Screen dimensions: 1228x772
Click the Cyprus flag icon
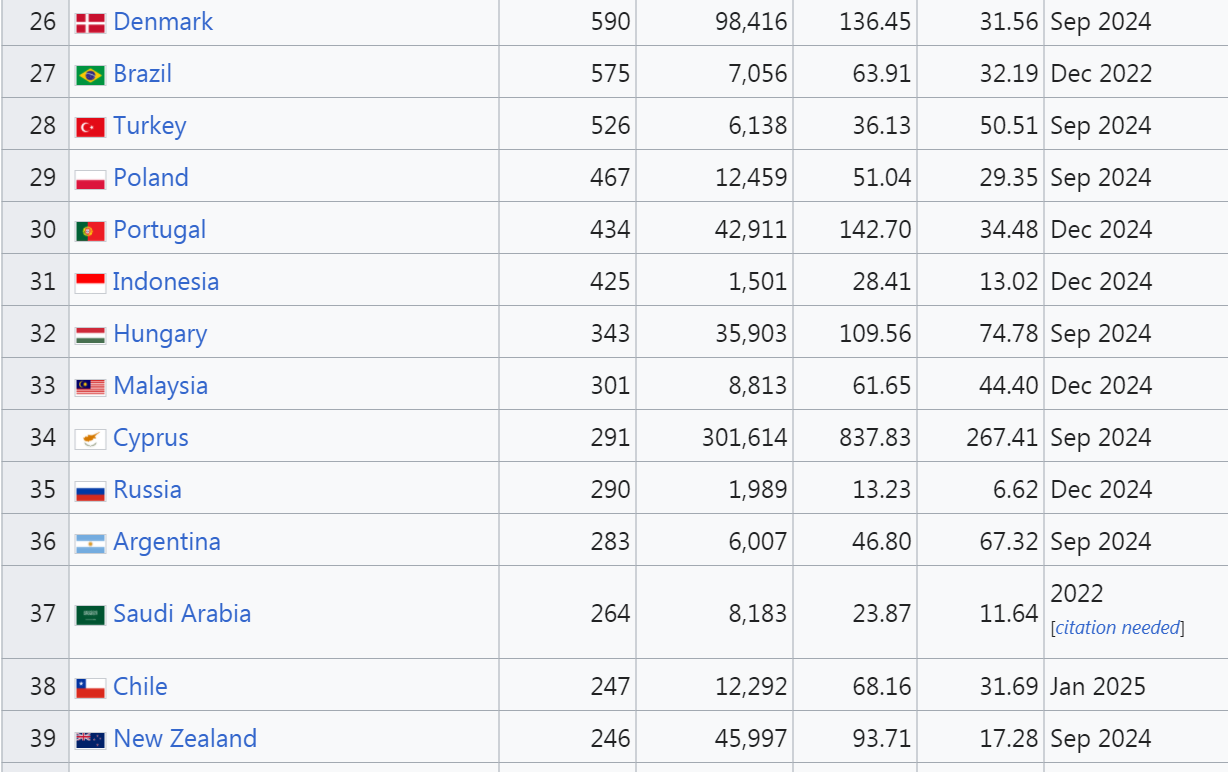tap(90, 439)
